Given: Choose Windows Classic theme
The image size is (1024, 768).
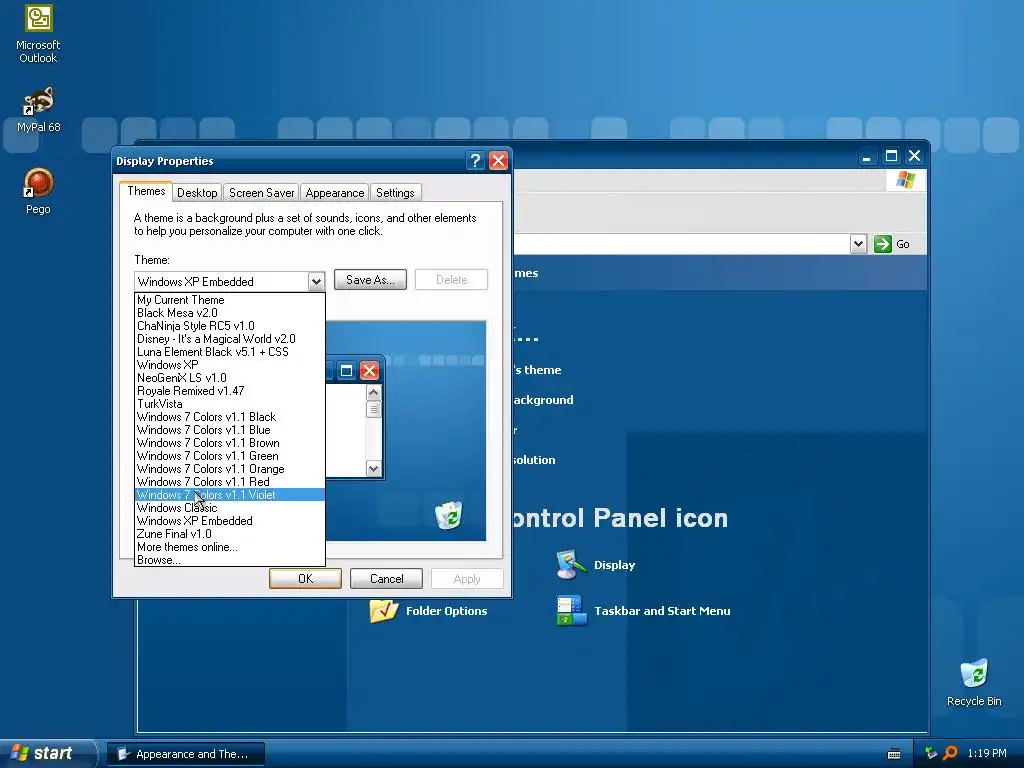Looking at the screenshot, I should 230,508.
